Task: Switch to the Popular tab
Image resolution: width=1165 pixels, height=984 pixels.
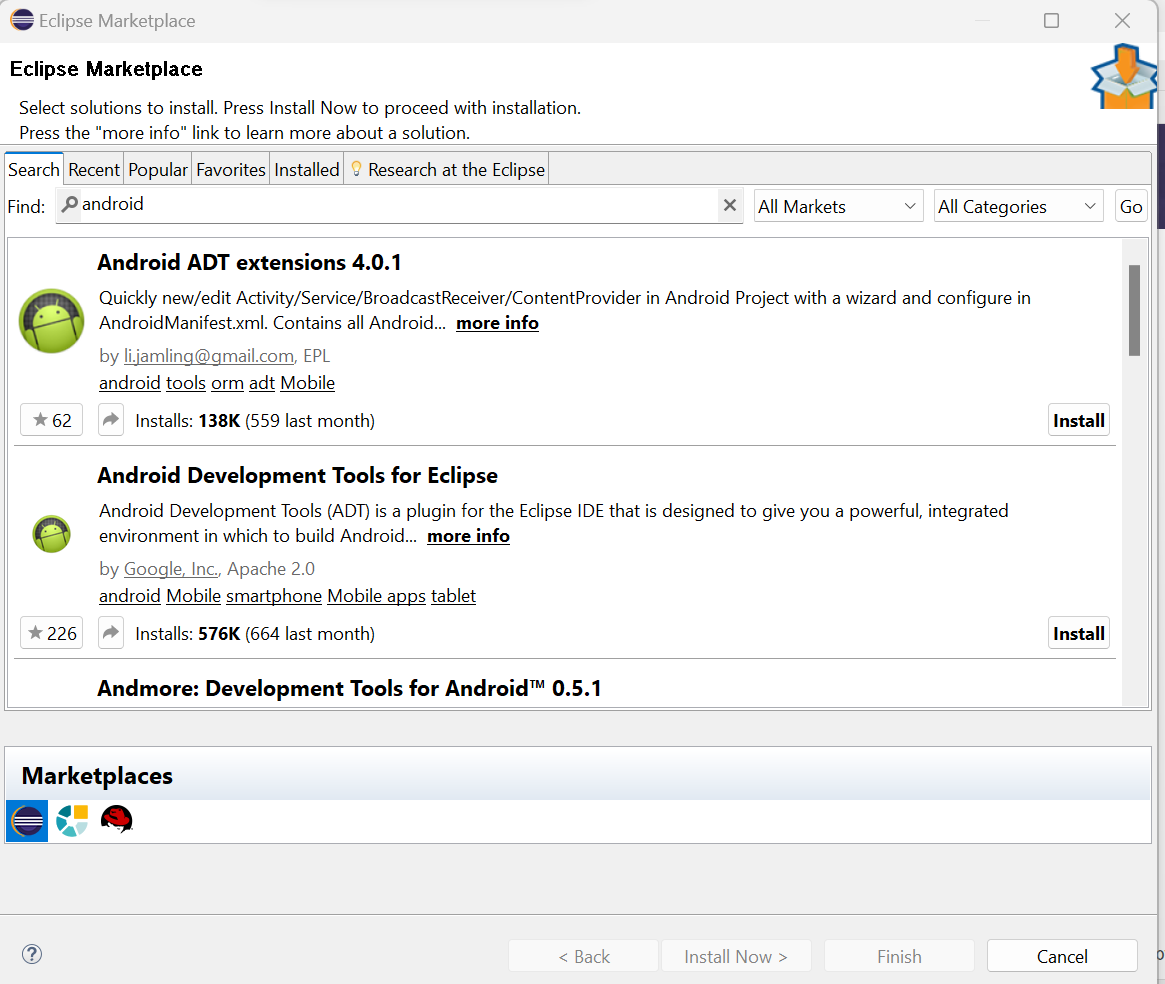Action: point(158,169)
